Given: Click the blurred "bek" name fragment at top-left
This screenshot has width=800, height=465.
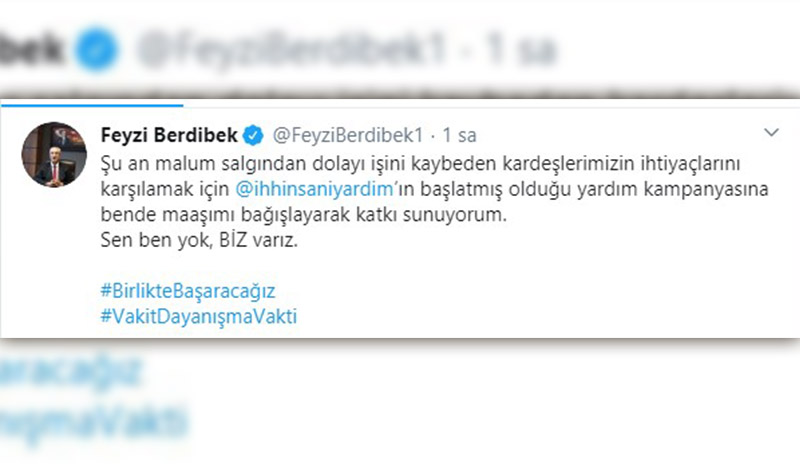Looking at the screenshot, I should coord(31,50).
